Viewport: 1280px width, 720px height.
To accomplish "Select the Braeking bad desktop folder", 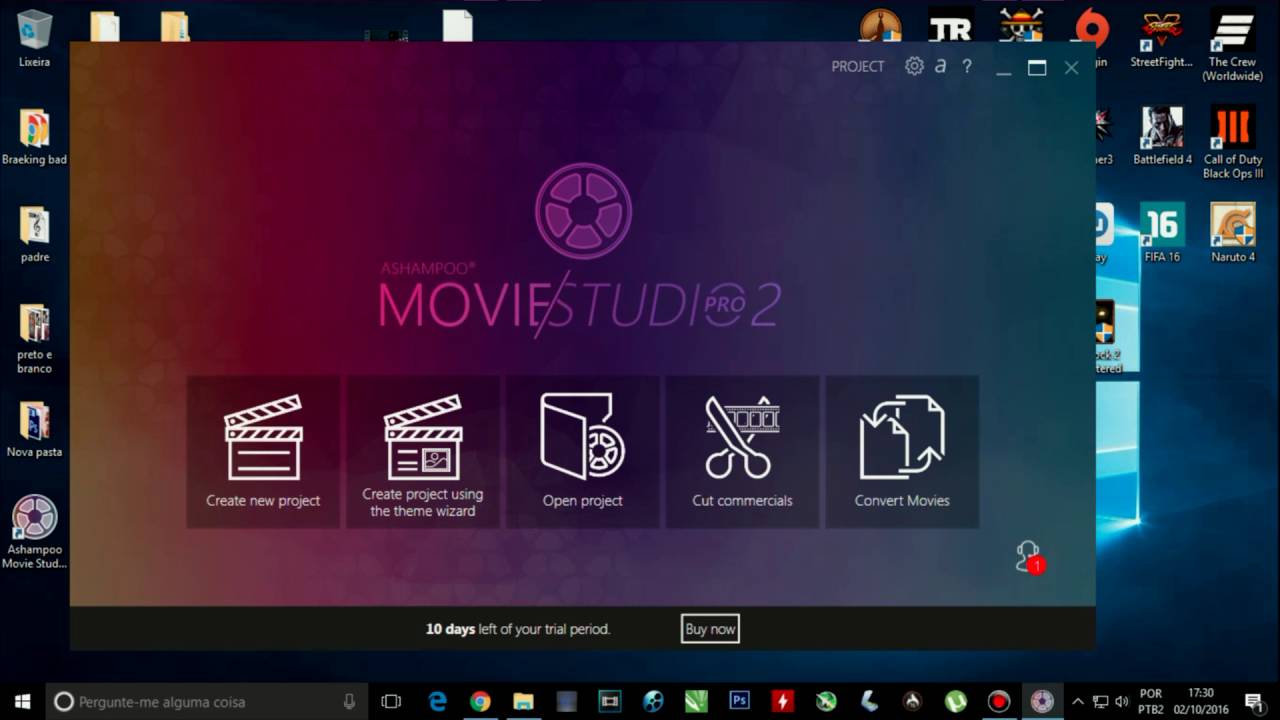I will (34, 137).
